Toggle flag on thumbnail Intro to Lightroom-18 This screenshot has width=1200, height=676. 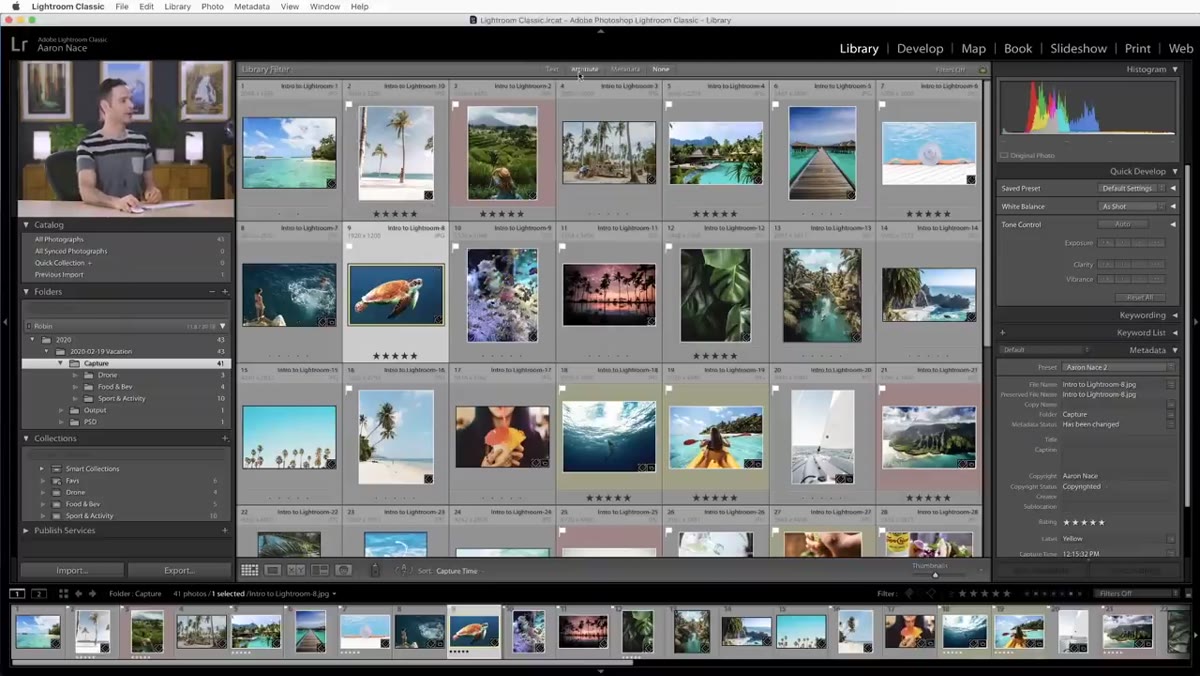click(563, 388)
